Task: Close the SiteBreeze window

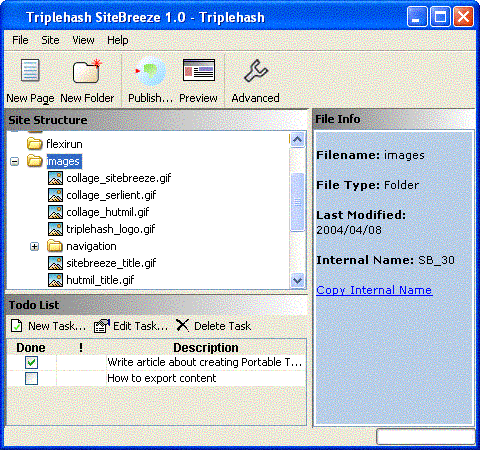Action: tap(463, 16)
